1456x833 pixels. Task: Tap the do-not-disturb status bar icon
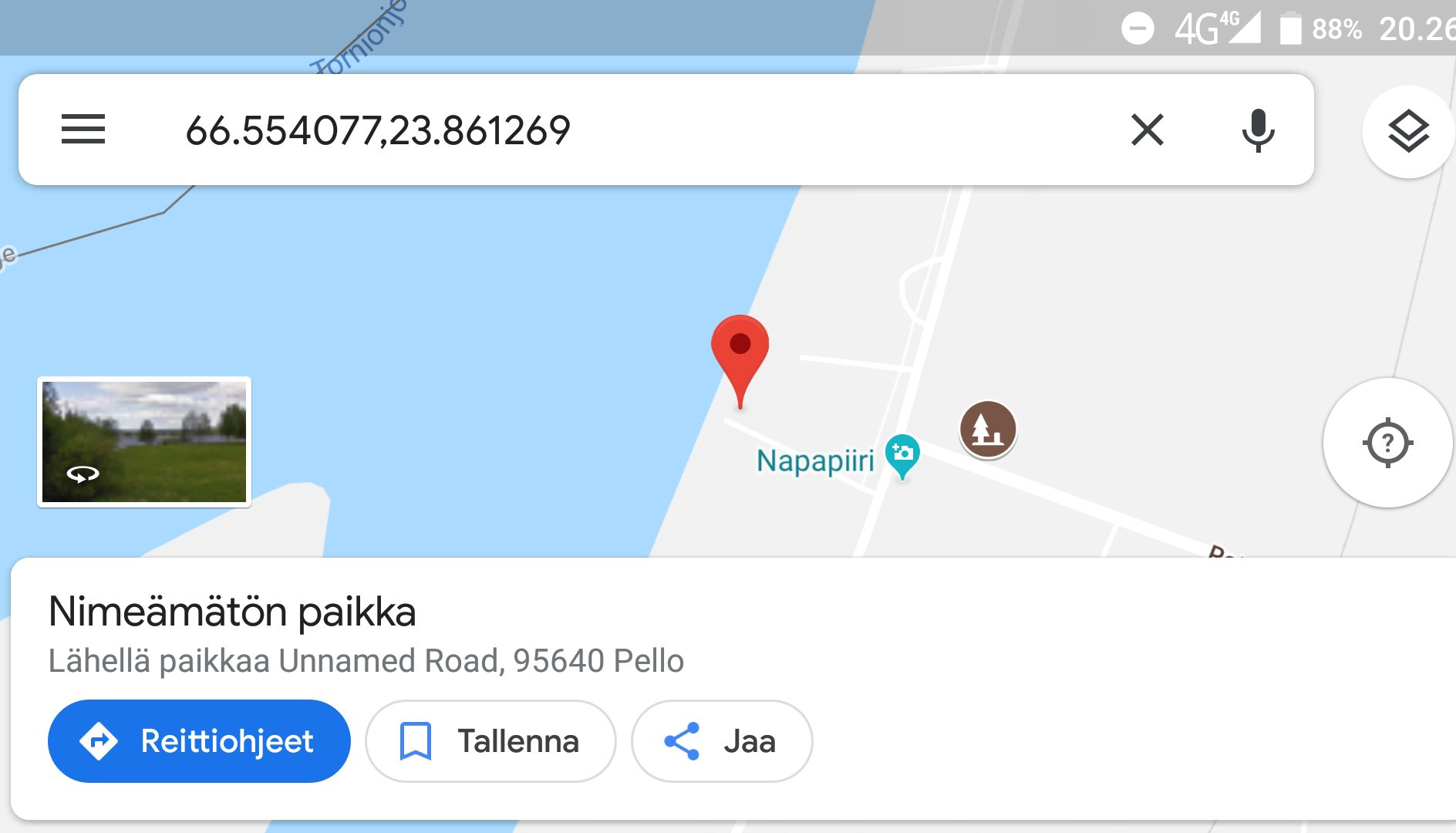(1137, 29)
